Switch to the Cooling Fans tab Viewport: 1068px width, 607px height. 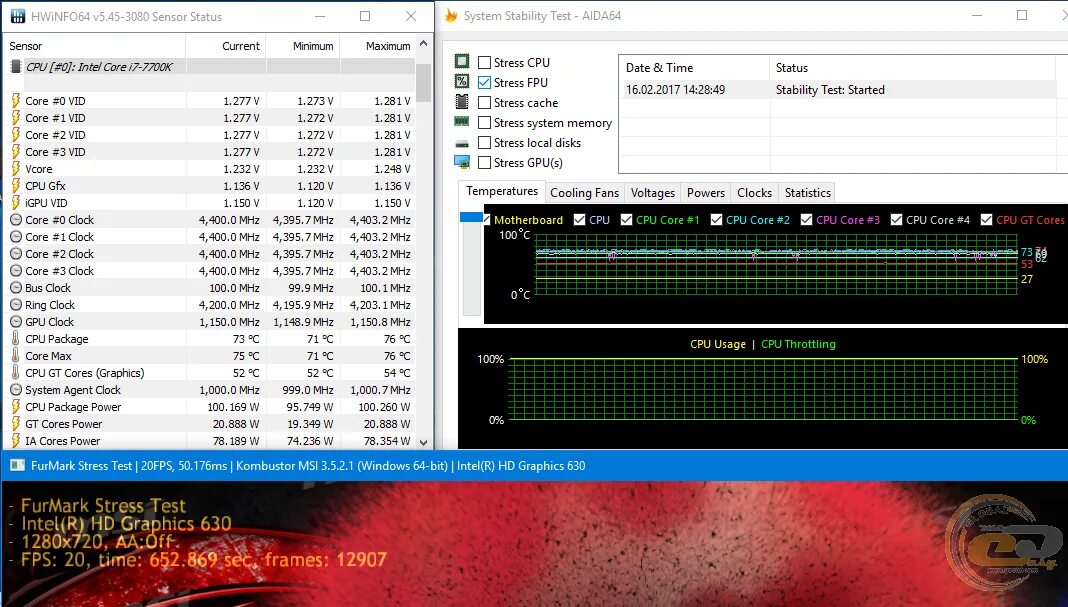pos(584,193)
